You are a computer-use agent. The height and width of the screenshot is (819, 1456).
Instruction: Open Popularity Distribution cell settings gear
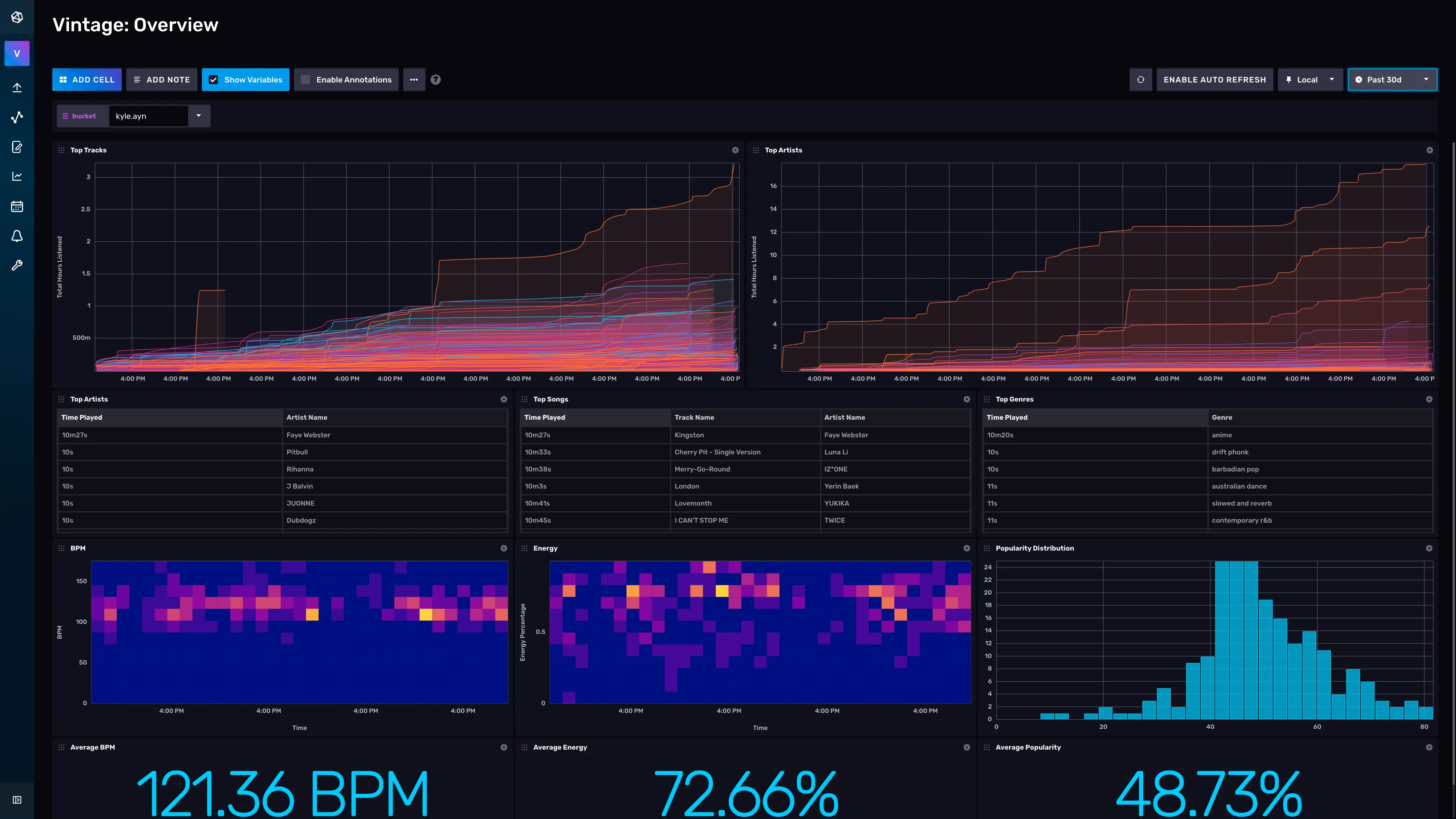(1429, 548)
